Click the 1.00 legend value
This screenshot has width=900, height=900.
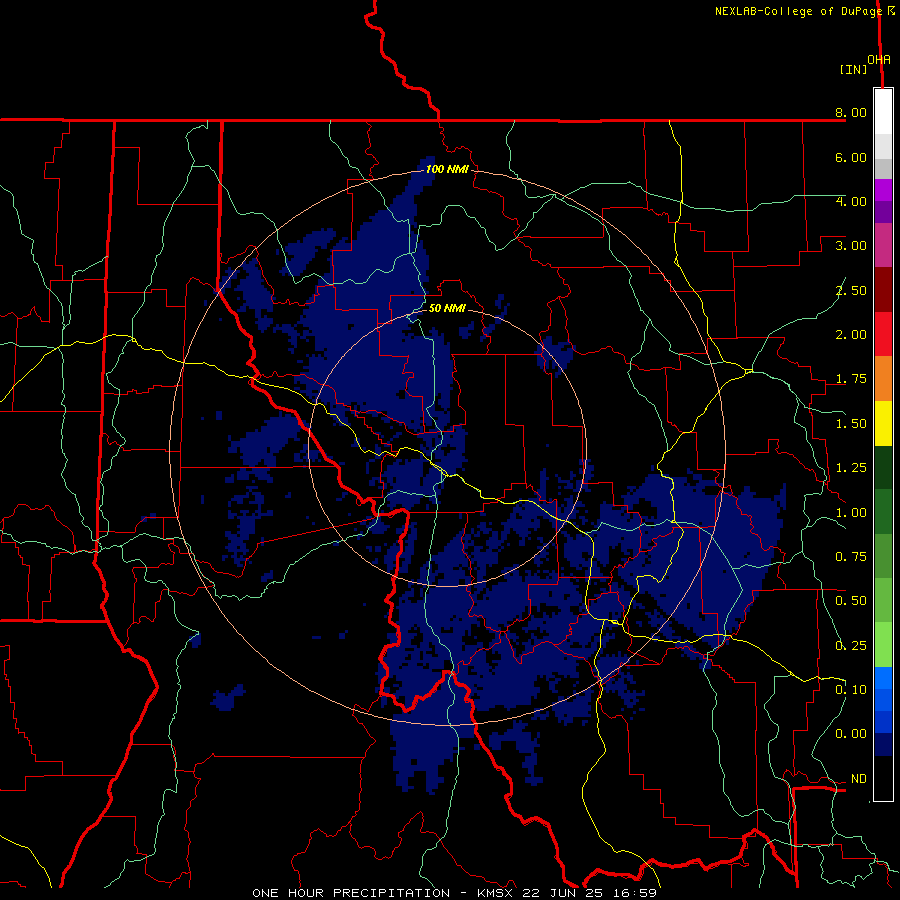[851, 513]
